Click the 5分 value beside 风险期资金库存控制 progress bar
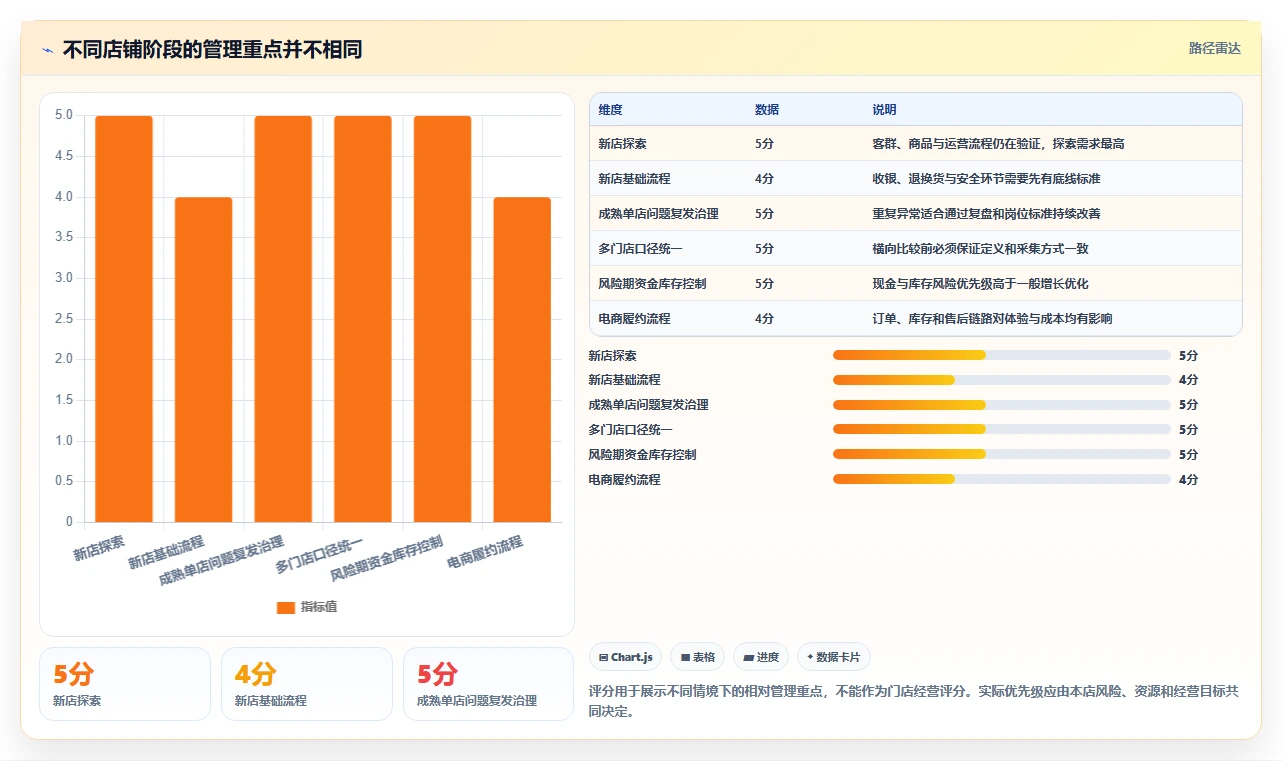This screenshot has height=761, width=1282. [1188, 455]
